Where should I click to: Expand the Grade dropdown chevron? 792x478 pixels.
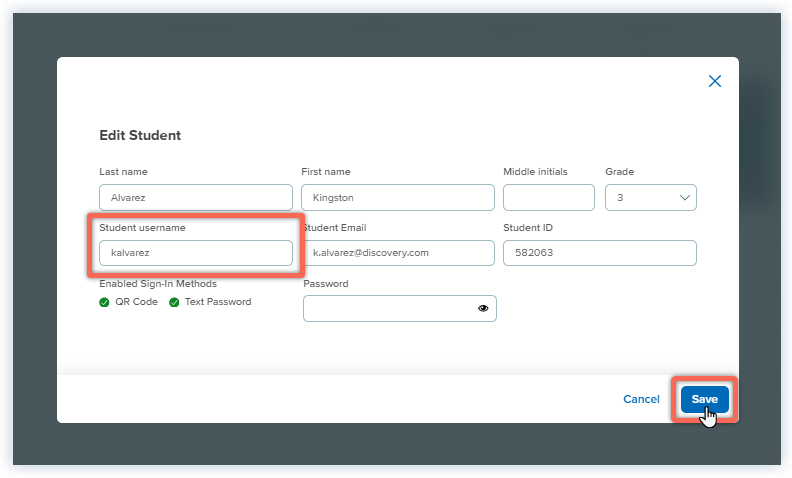tap(685, 198)
